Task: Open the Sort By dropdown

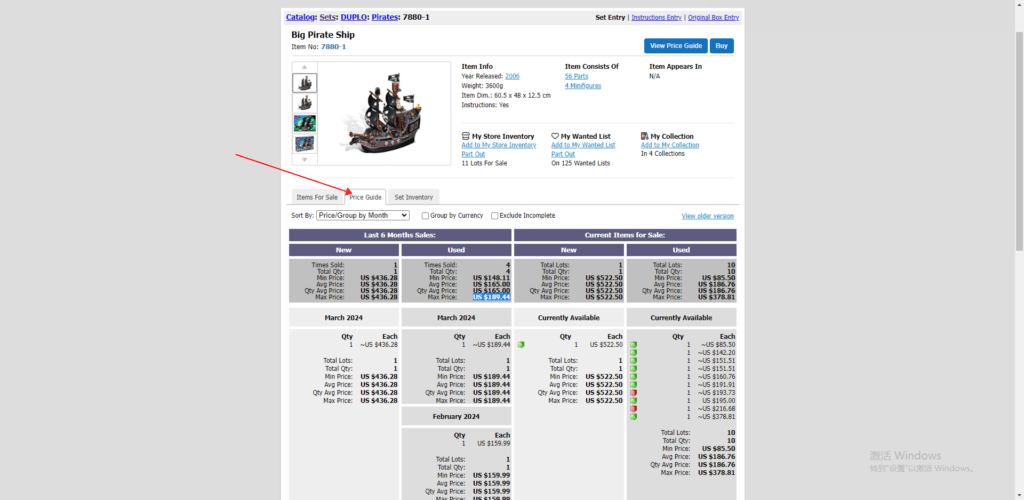Action: [x=363, y=215]
